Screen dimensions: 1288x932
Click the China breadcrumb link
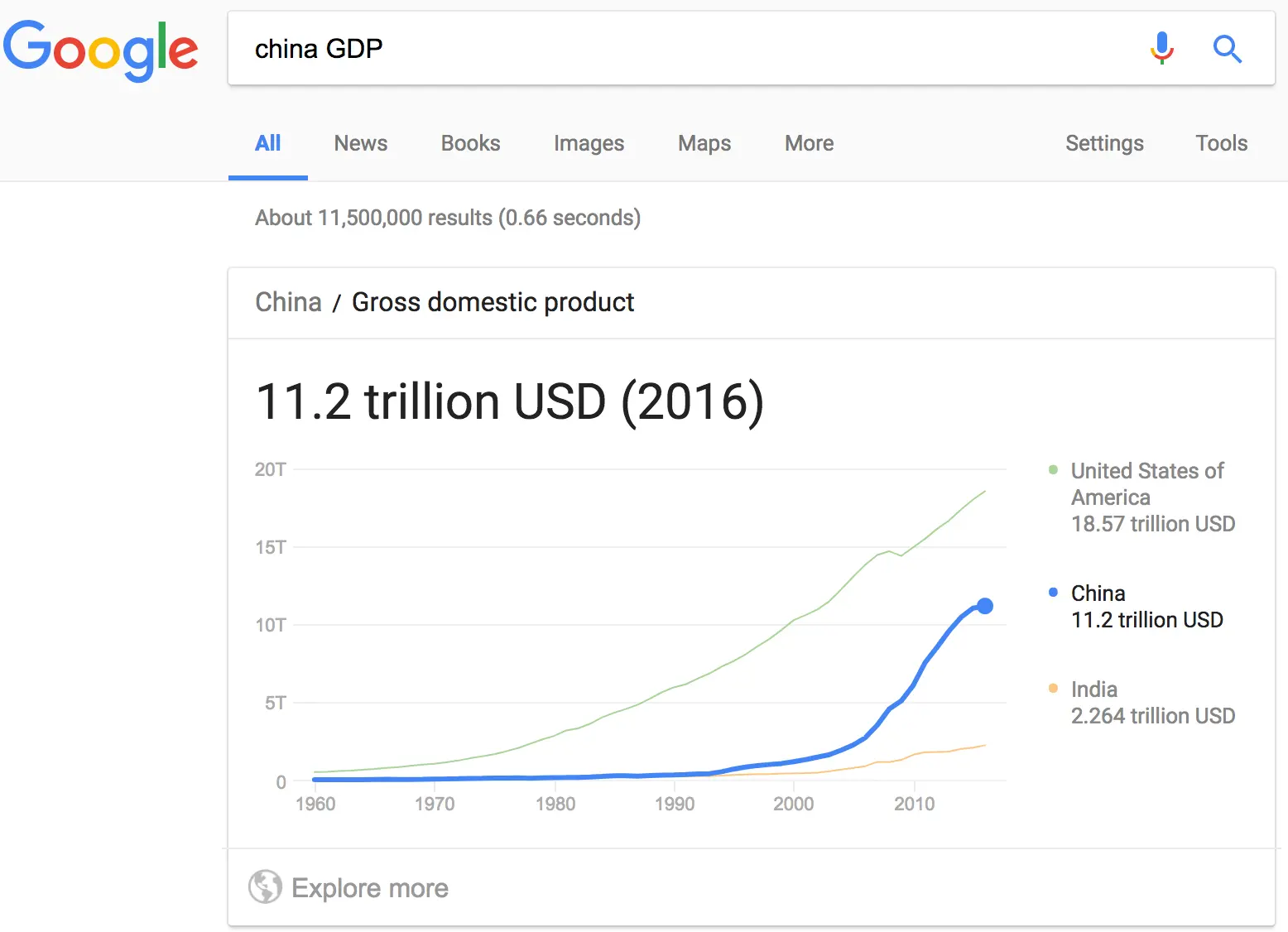(288, 302)
